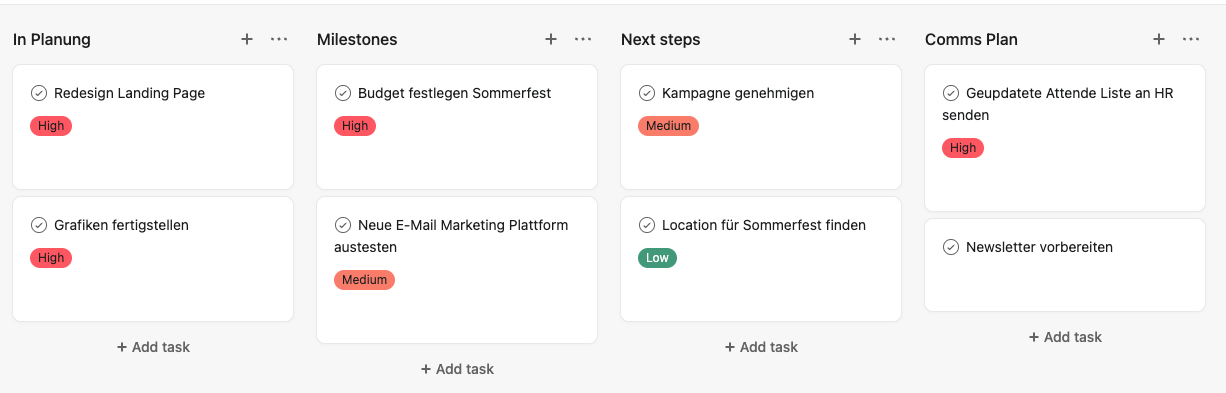Mark Kampagne genehmigen as complete
Viewport: 1226px width, 393px height.
[x=647, y=93]
